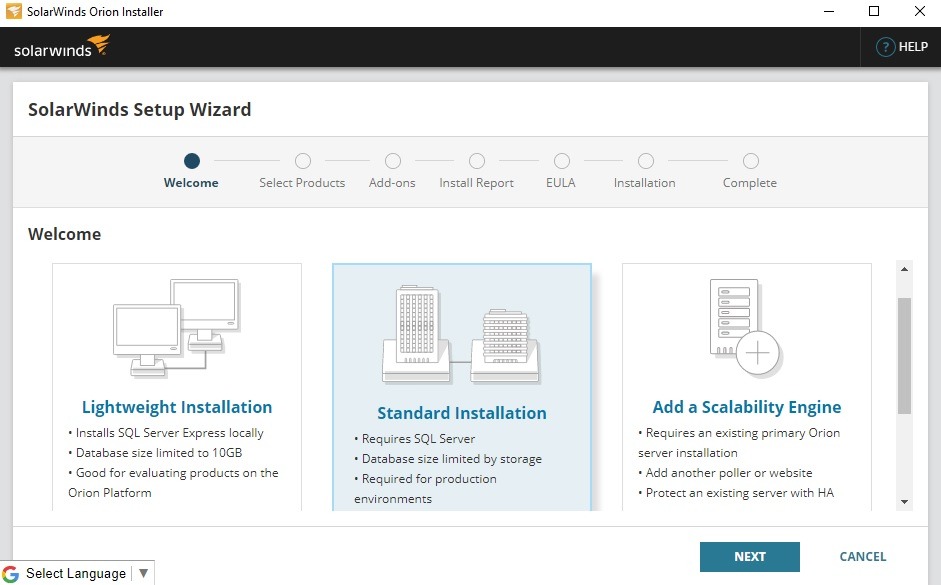Click the Complete step circle
Screen dimensions: 941x585
(751, 161)
